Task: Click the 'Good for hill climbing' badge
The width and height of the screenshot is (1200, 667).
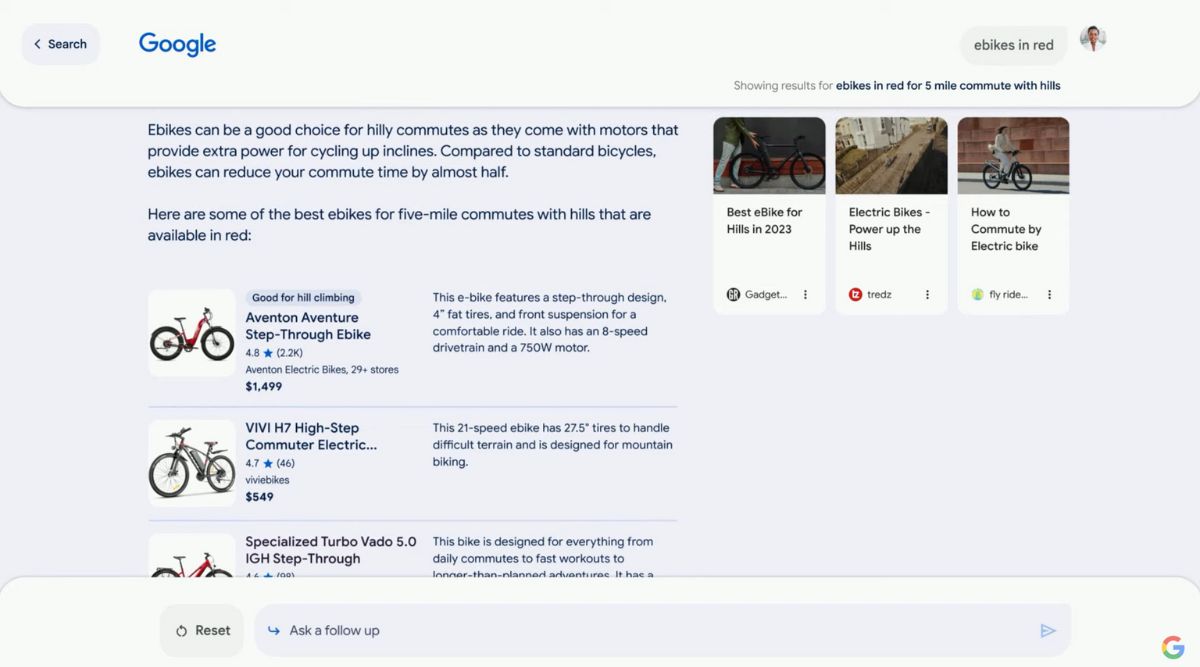Action: click(303, 297)
